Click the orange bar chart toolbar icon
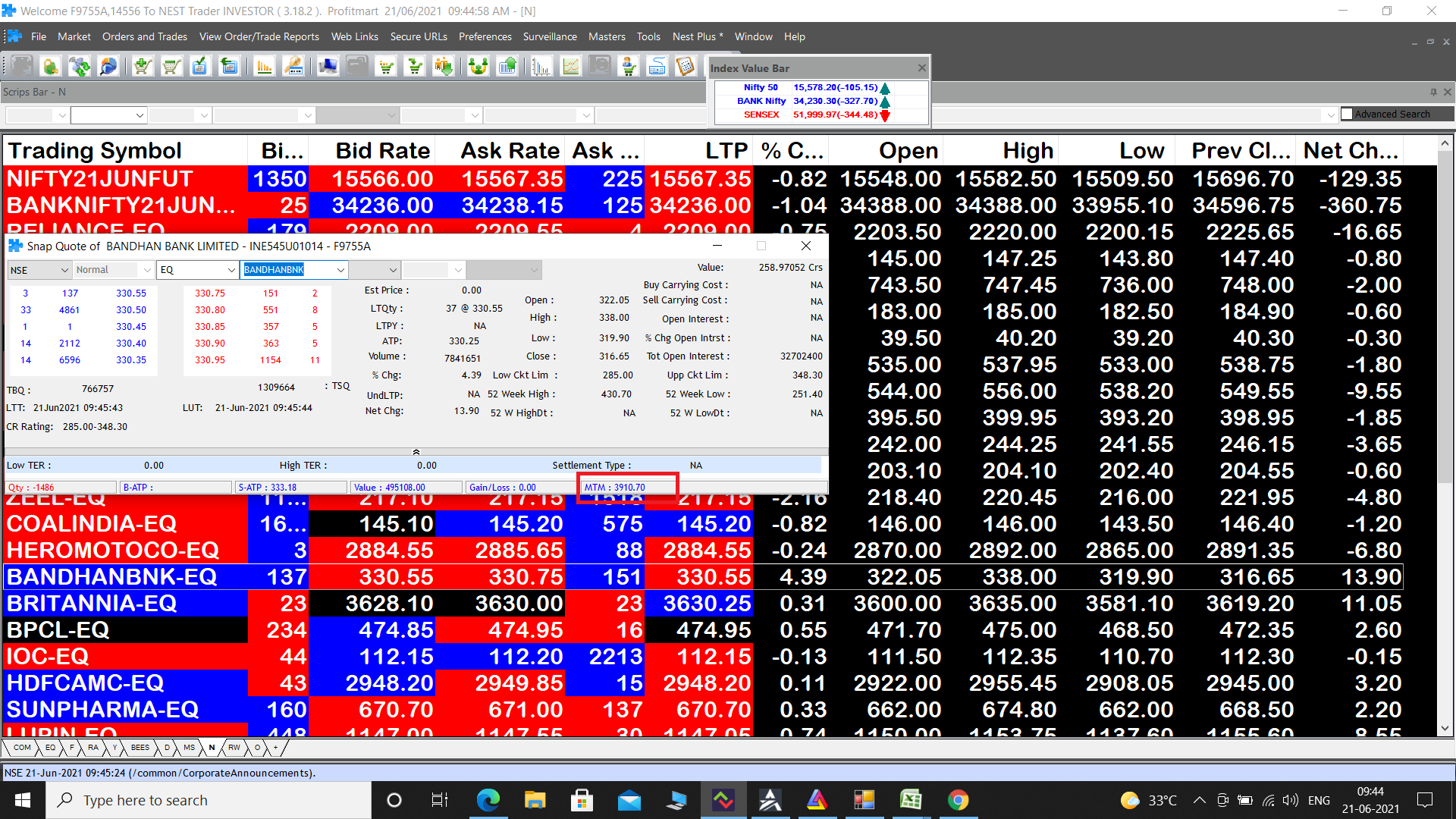The height and width of the screenshot is (819, 1456). click(264, 67)
